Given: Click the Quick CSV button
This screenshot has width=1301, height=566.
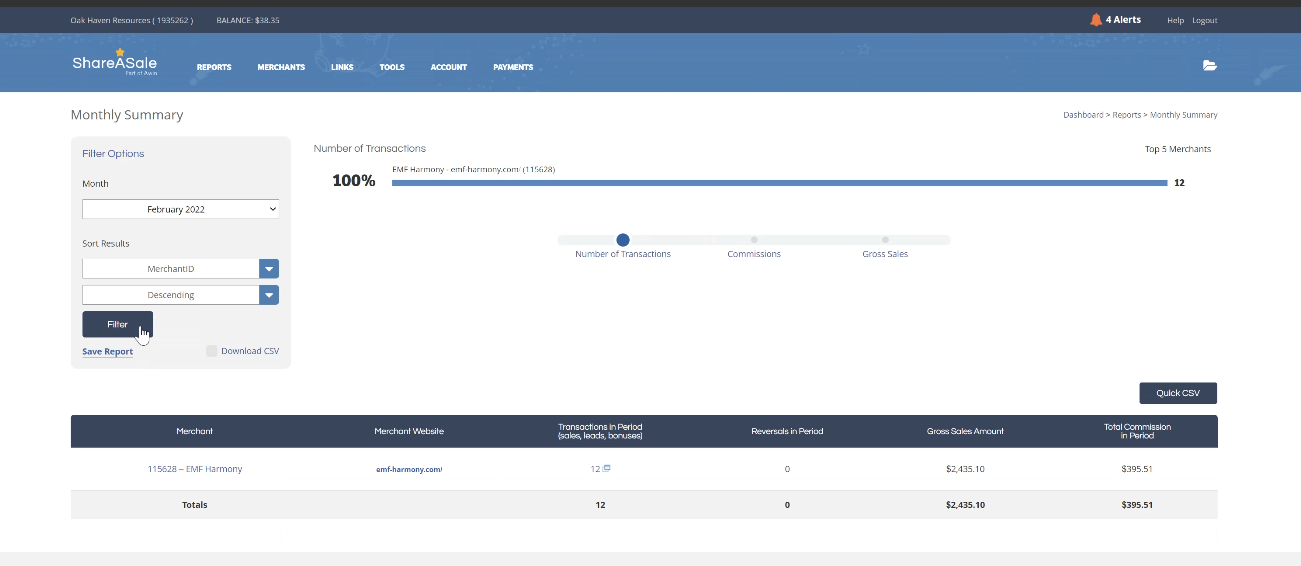Looking at the screenshot, I should (1178, 393).
